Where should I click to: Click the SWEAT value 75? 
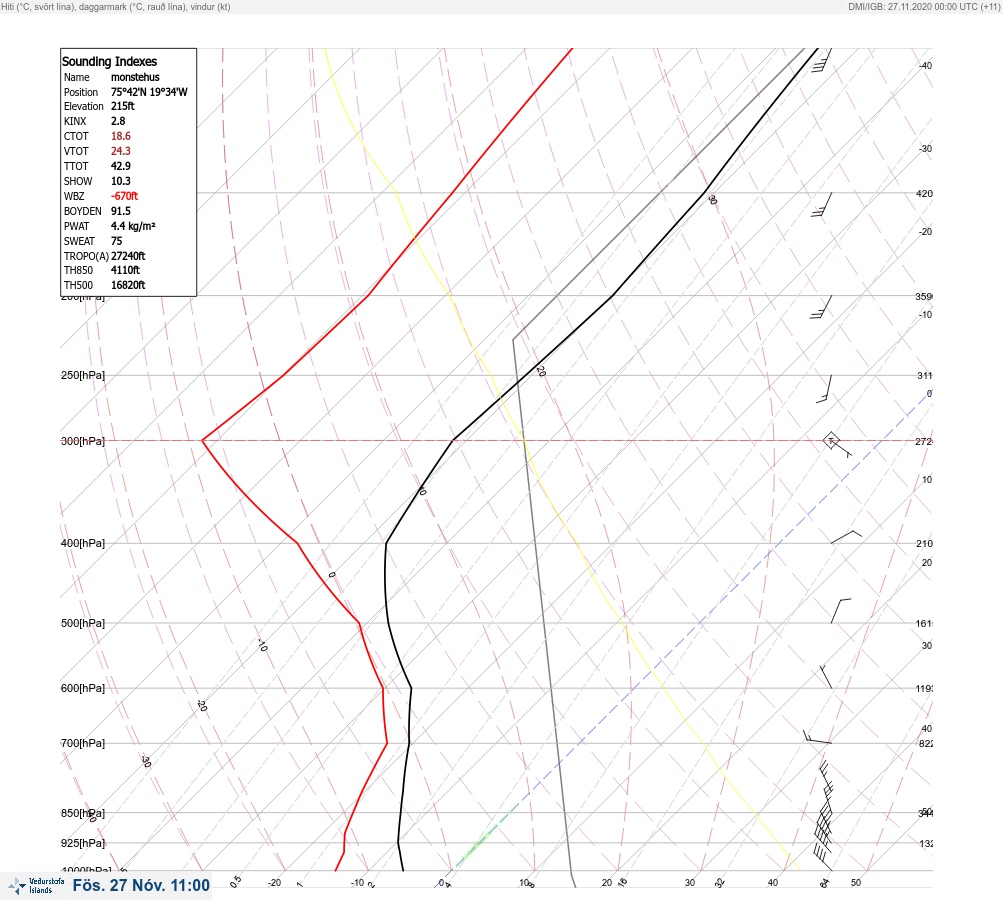point(116,241)
